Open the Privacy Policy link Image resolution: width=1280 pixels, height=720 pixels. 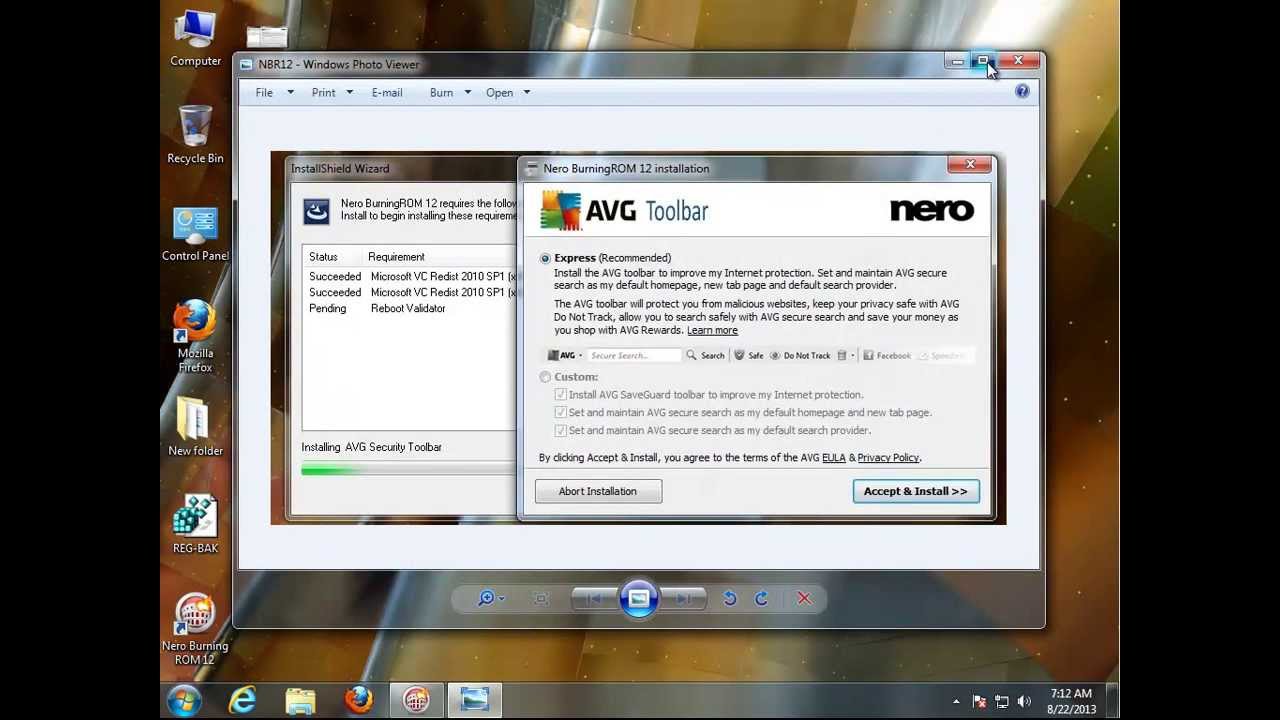click(x=888, y=458)
